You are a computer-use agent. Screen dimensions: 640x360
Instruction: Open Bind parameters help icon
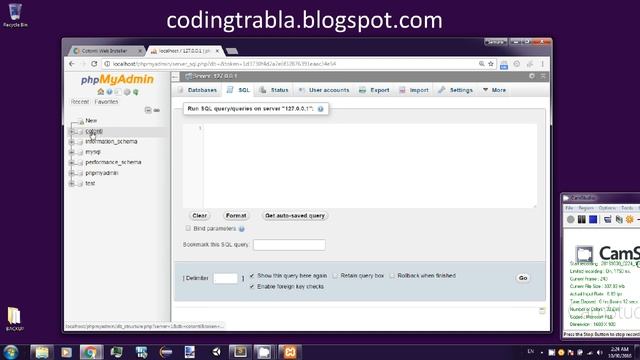tap(242, 229)
